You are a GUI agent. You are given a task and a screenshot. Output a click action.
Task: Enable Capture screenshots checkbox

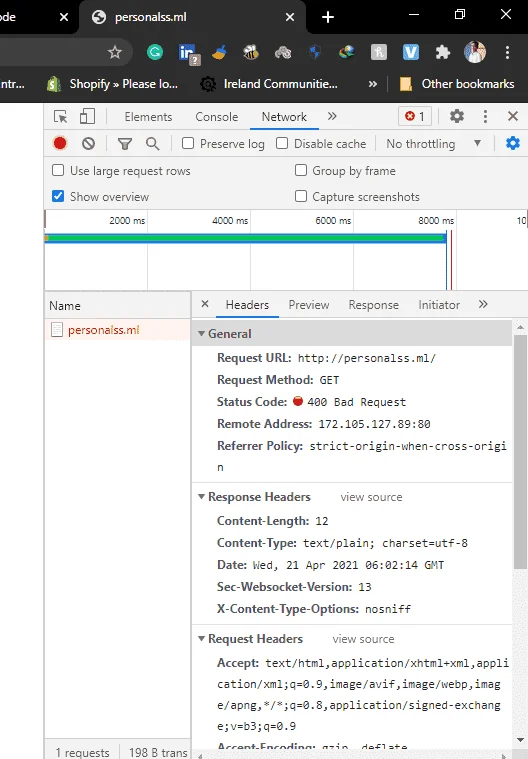tap(301, 196)
